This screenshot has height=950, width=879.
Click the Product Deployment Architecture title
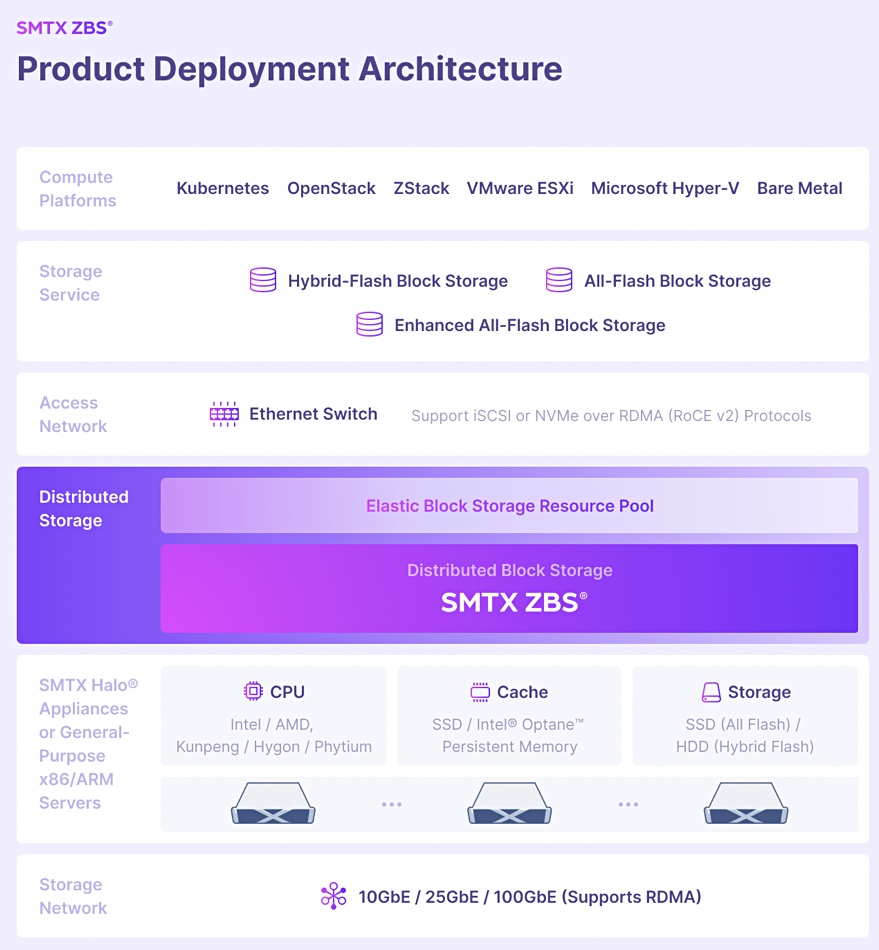[290, 68]
